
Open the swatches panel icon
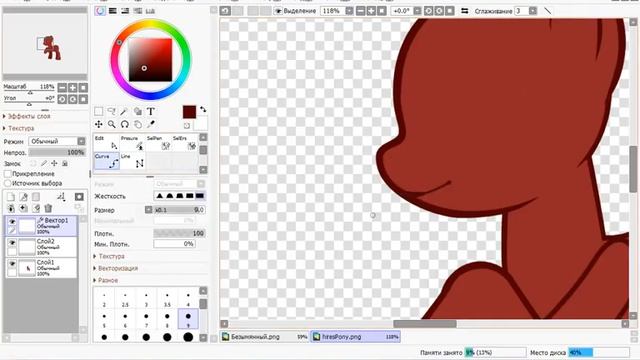coord(150,11)
